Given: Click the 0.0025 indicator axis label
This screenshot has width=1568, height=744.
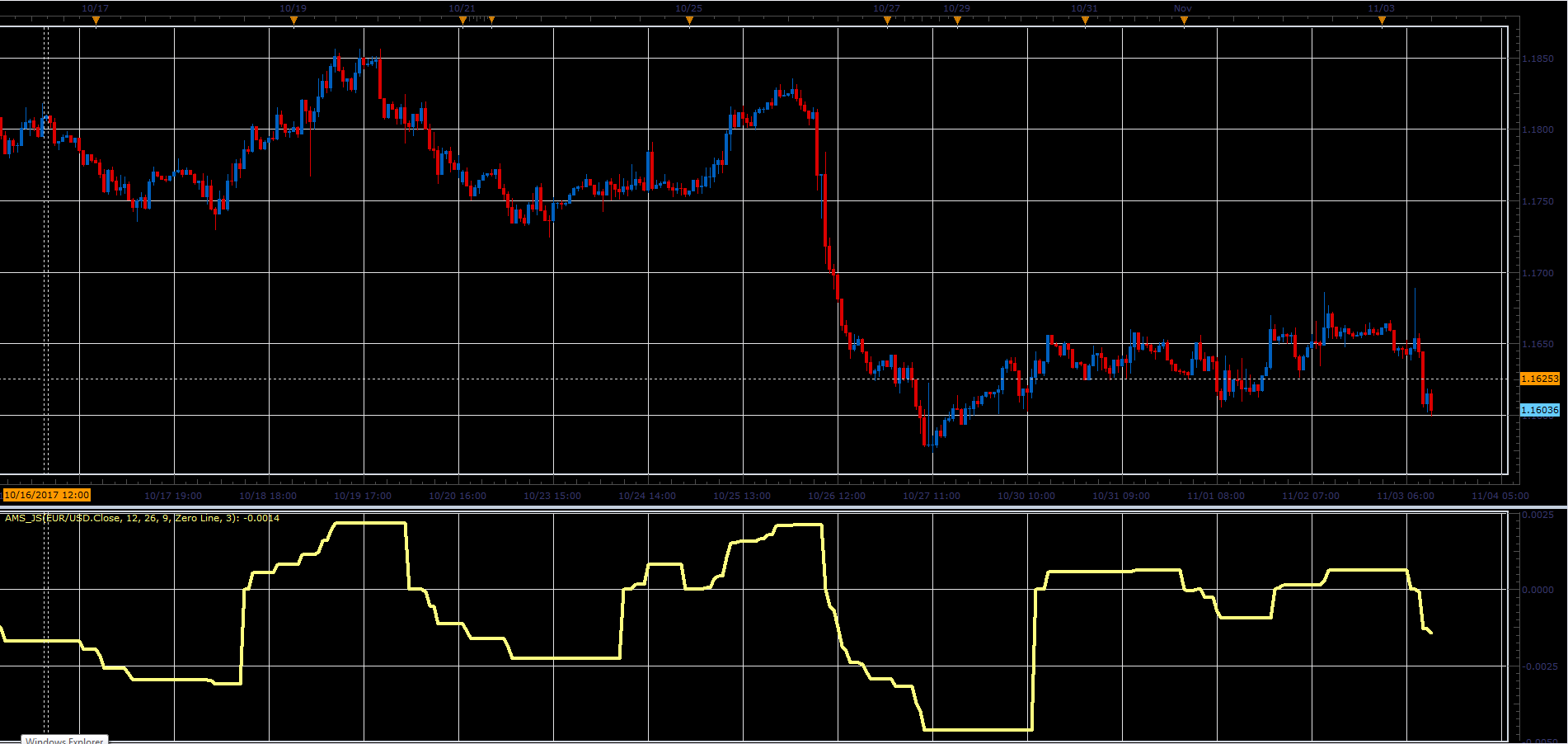Looking at the screenshot, I should 1537,515.
